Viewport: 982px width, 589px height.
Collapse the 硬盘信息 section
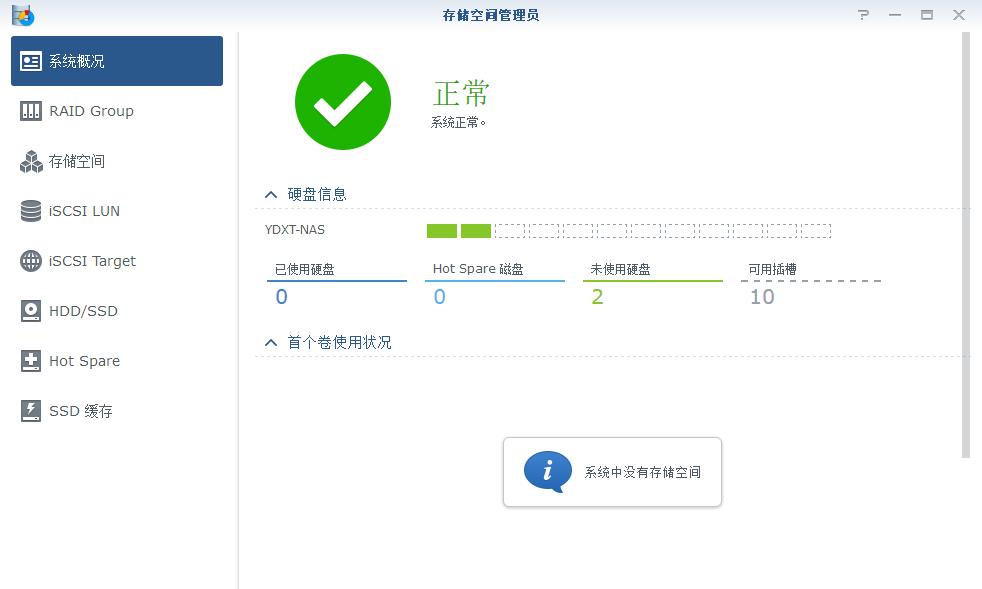pyautogui.click(x=269, y=194)
